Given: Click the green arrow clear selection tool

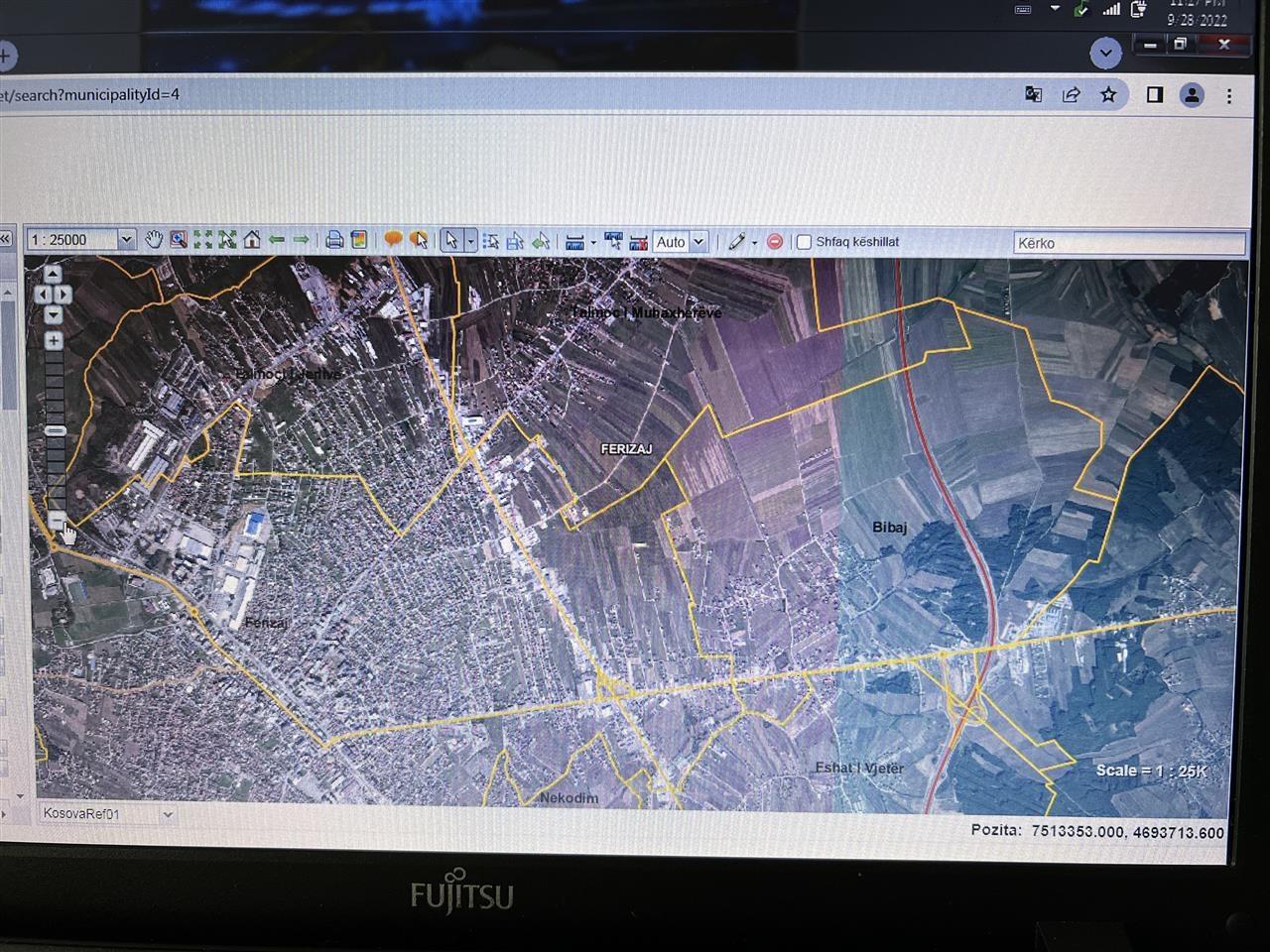Looking at the screenshot, I should [x=541, y=241].
